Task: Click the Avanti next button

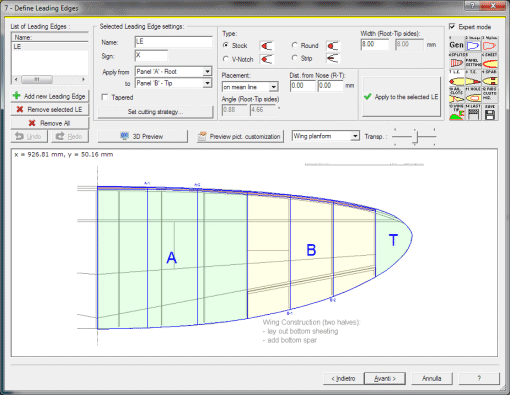Action: [x=385, y=378]
